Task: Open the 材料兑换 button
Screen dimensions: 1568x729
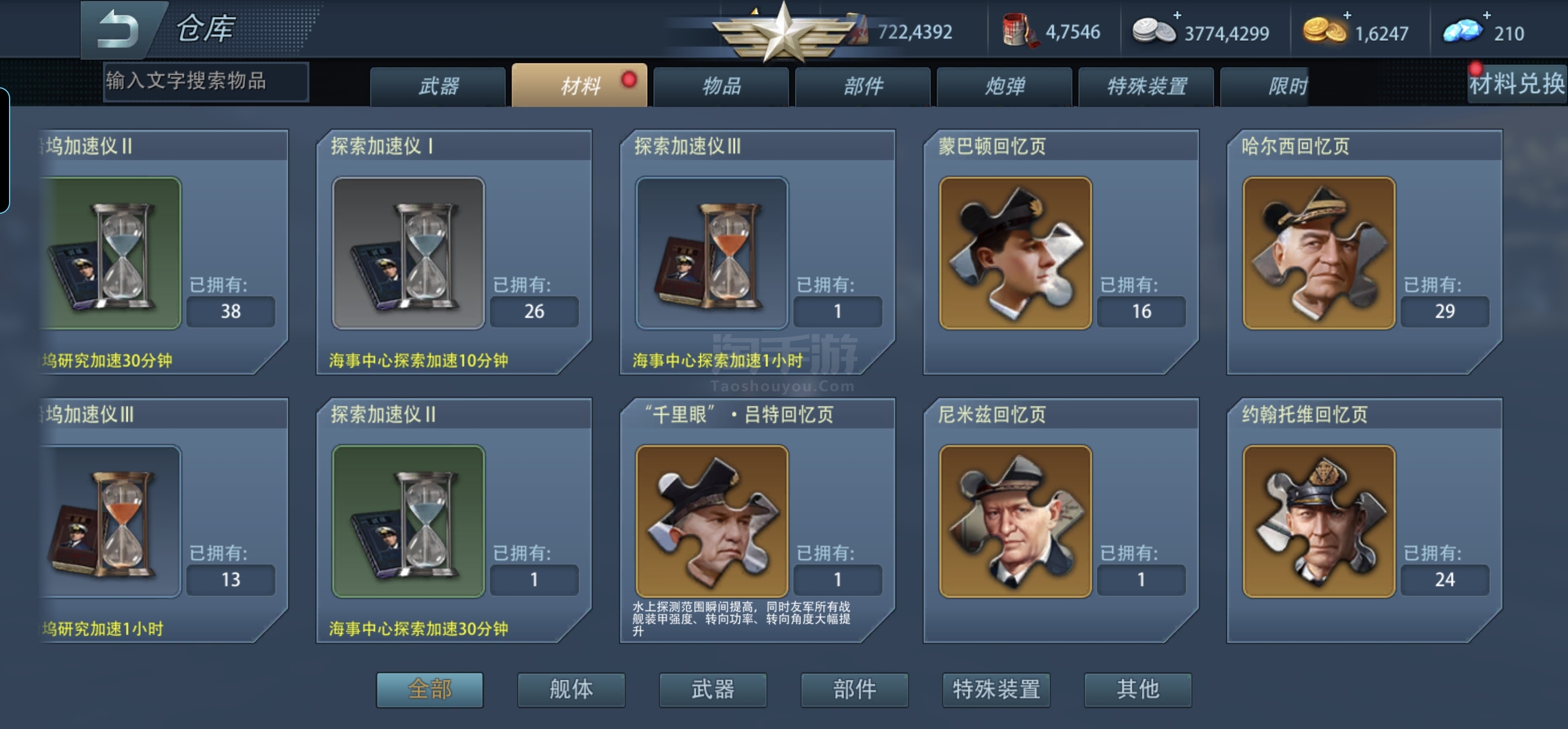Action: (1517, 84)
